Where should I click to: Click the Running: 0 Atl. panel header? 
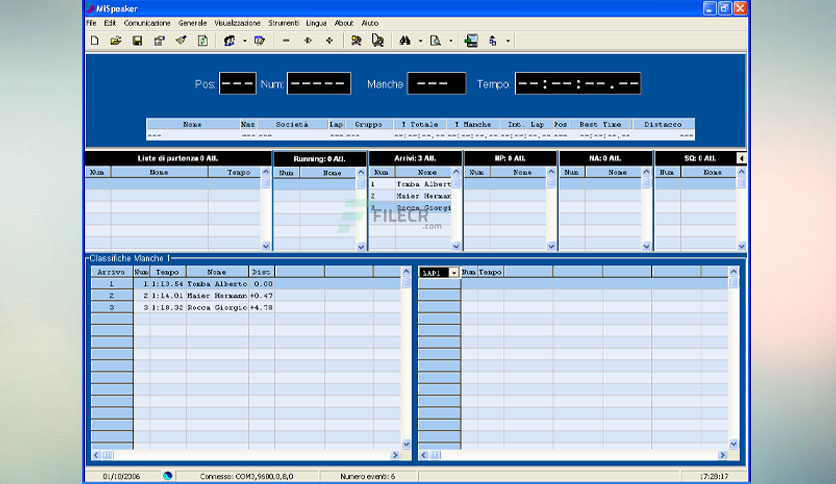[x=319, y=158]
